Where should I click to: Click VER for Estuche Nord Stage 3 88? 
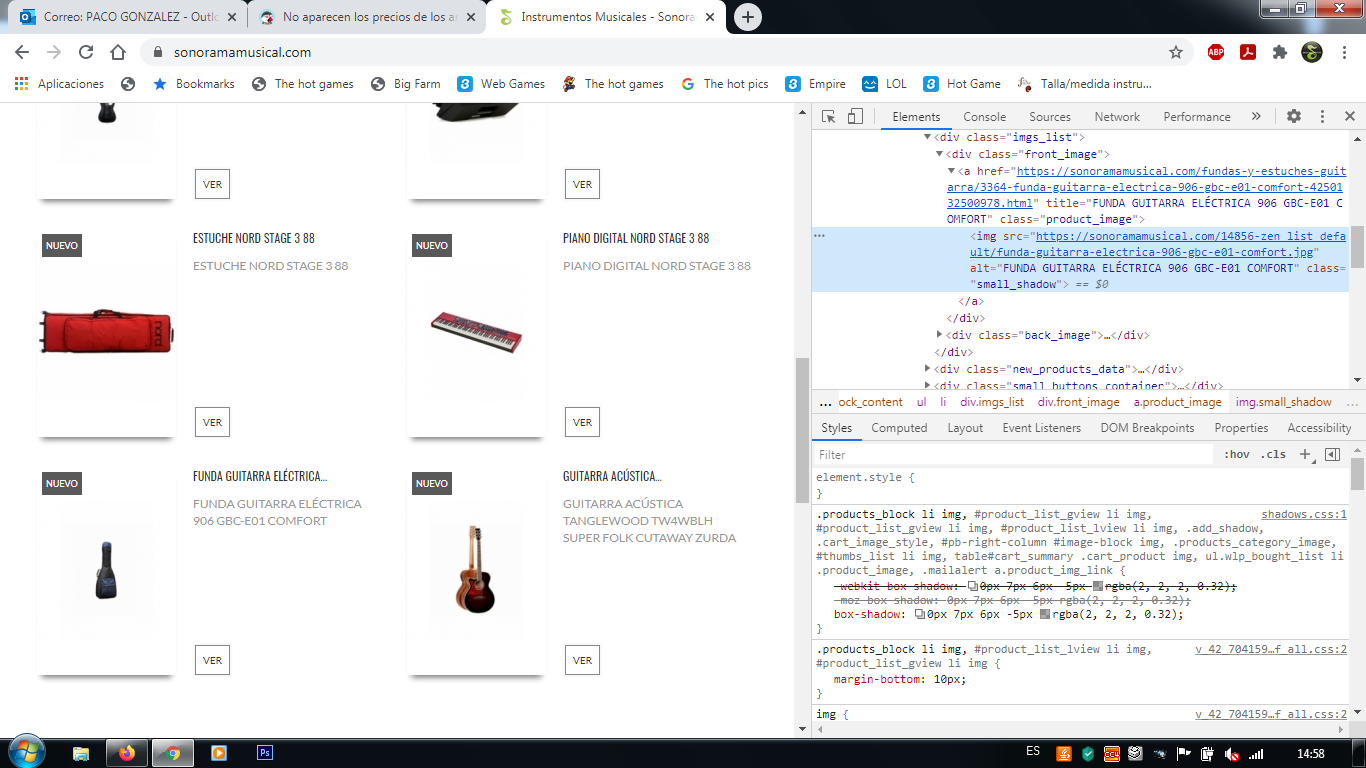click(212, 422)
